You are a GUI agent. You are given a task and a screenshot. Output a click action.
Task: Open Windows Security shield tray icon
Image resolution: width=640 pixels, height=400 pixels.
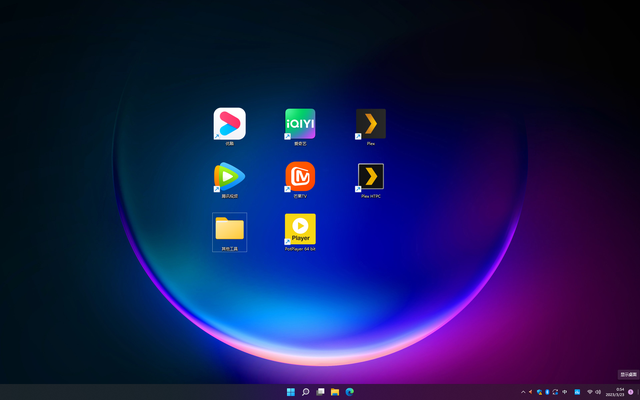[x=540, y=392]
